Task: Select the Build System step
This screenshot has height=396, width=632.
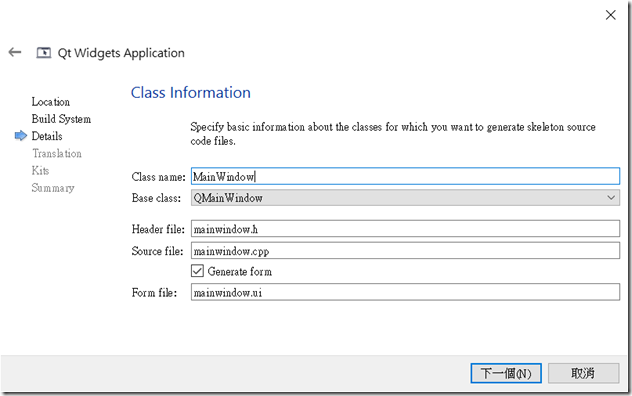Action: pyautogui.click(x=61, y=119)
